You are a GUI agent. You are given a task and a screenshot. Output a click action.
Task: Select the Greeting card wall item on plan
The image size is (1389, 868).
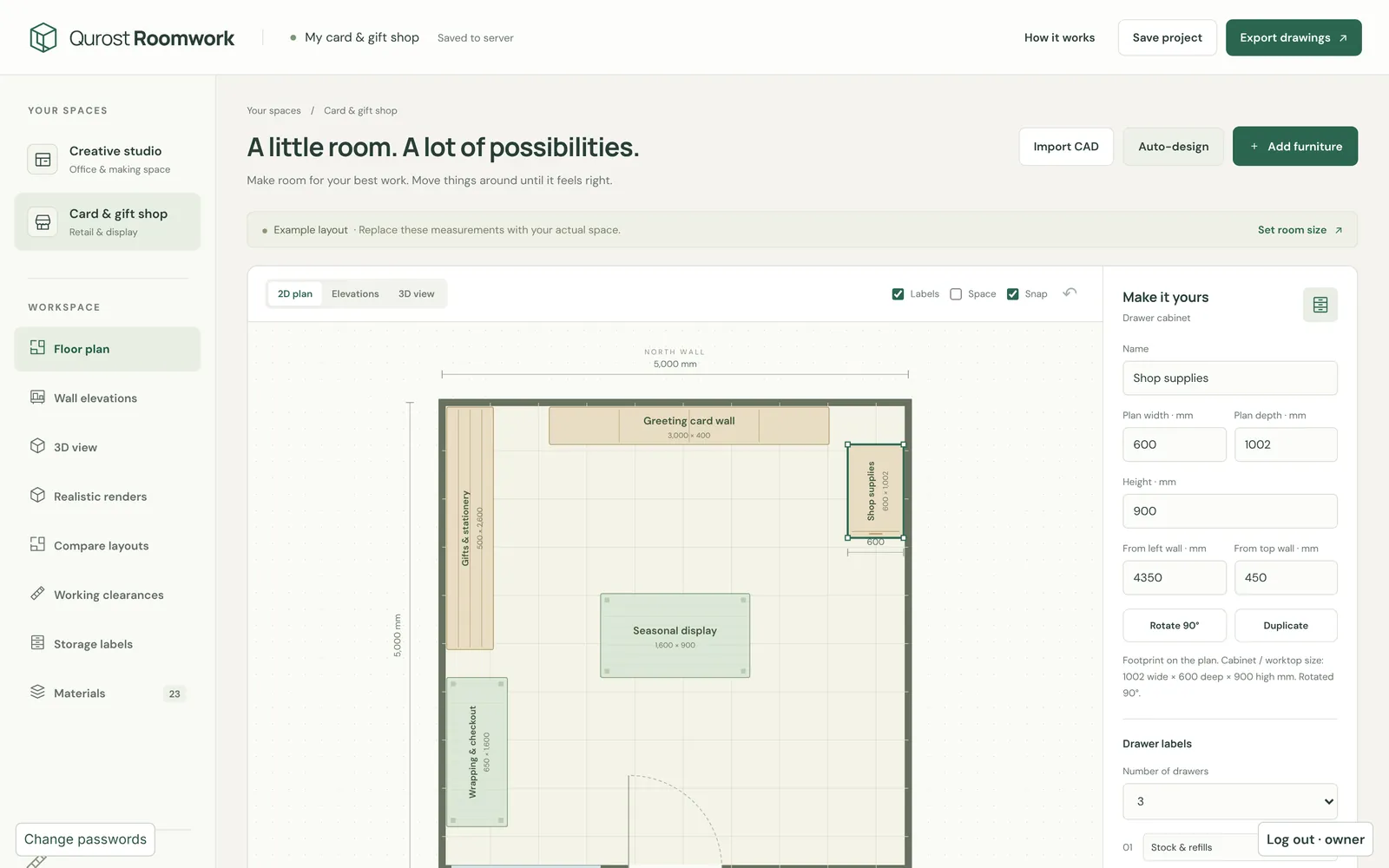pos(688,425)
